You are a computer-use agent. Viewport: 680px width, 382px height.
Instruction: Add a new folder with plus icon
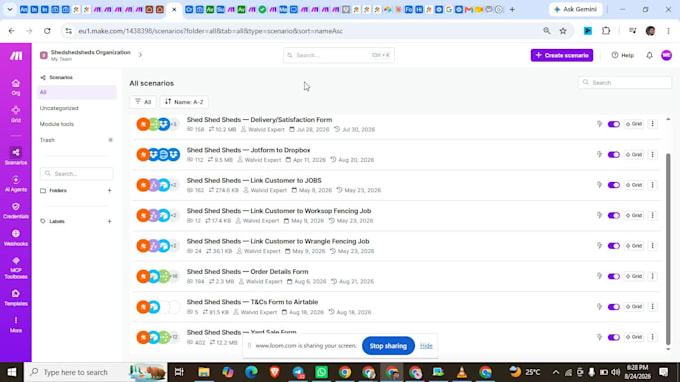tap(109, 190)
